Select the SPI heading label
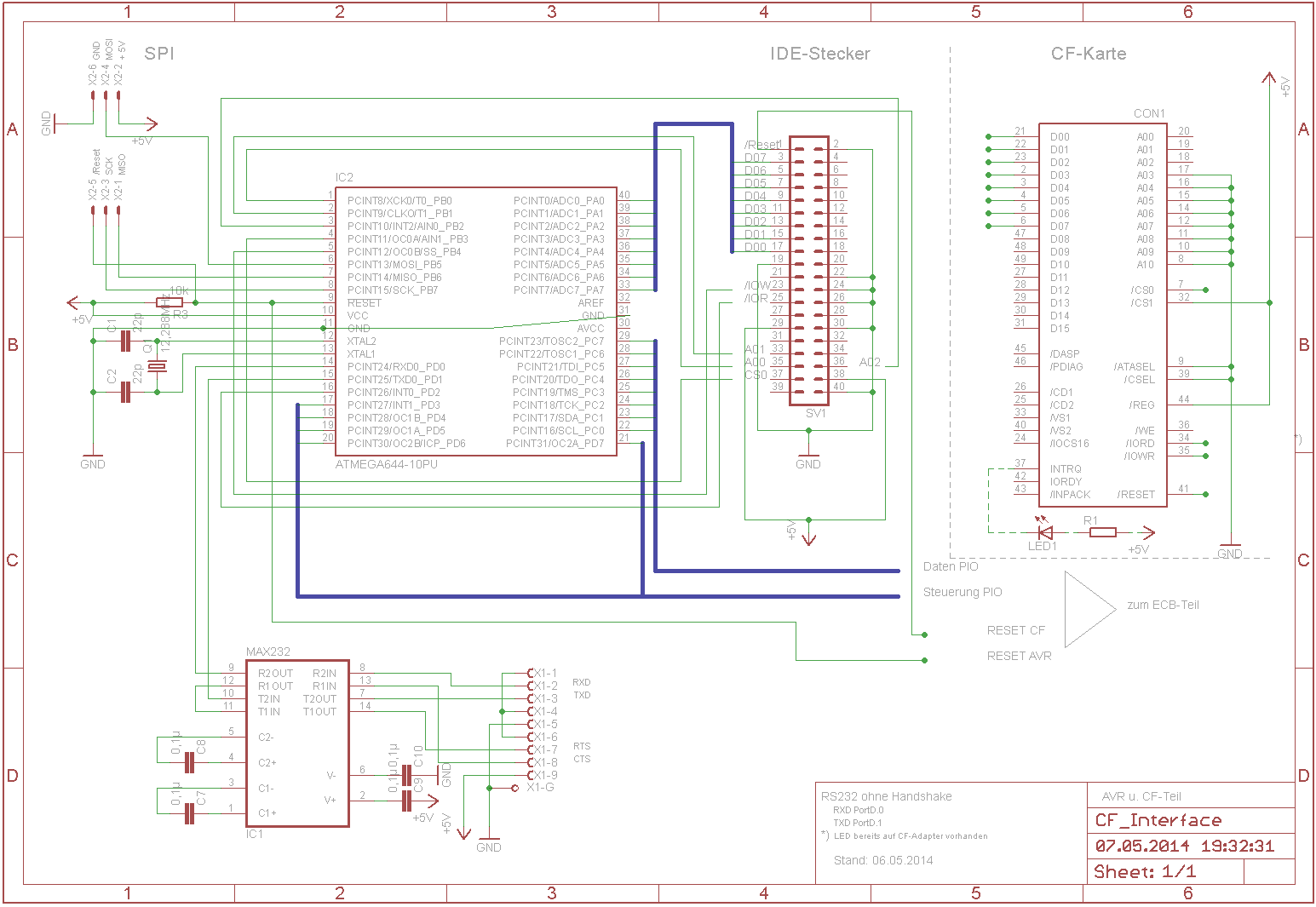 click(159, 54)
